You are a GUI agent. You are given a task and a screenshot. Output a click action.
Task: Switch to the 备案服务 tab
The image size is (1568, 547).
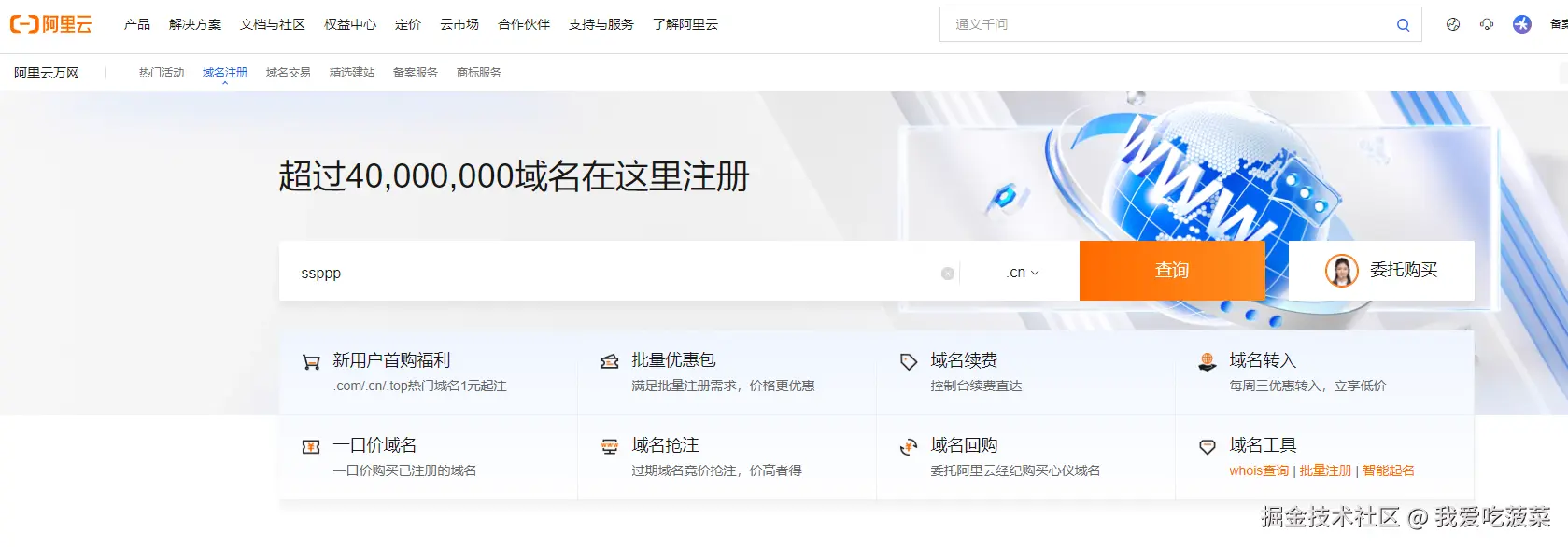coord(416,73)
